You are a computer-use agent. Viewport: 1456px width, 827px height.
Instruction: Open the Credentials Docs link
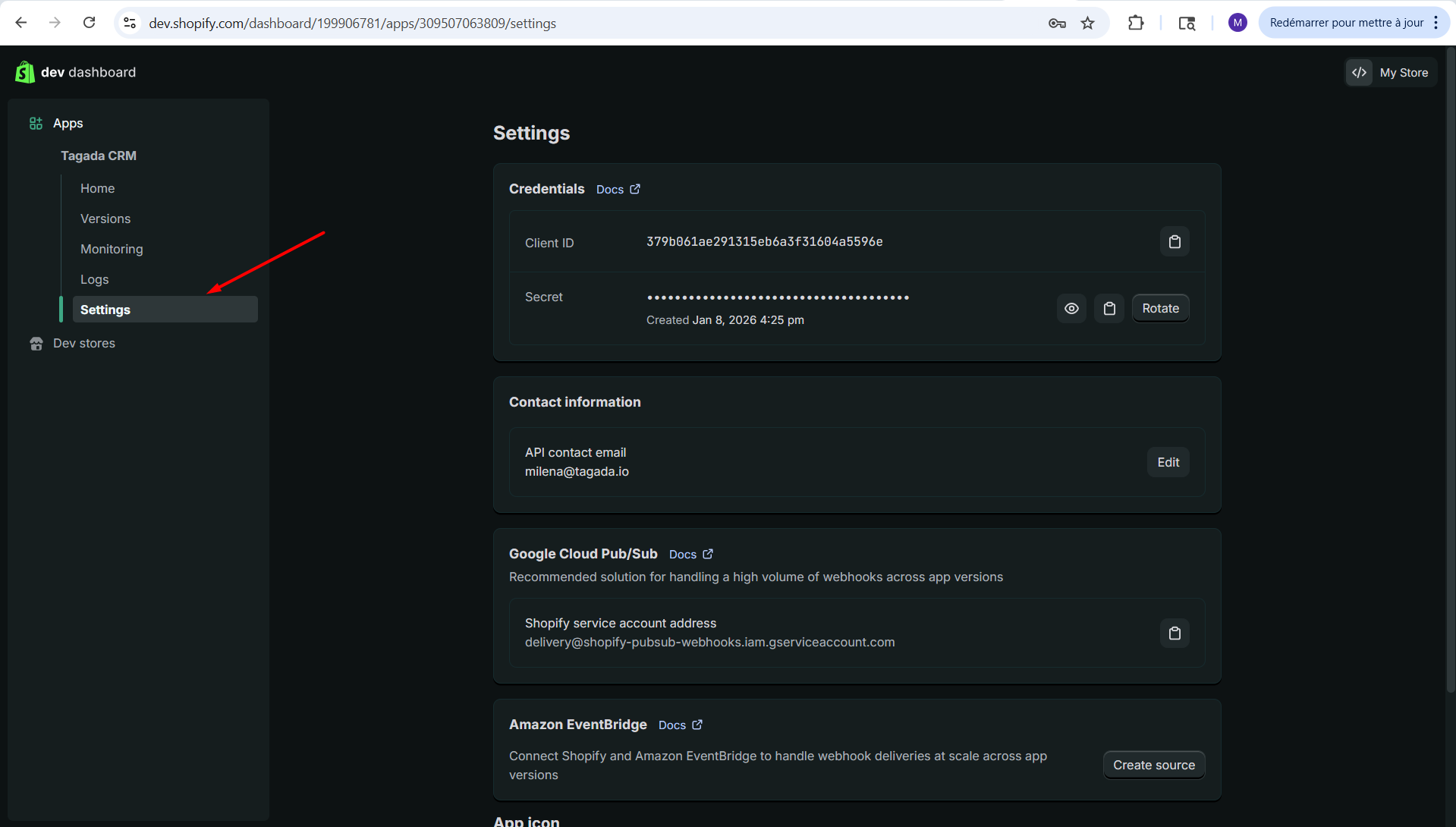click(x=618, y=190)
